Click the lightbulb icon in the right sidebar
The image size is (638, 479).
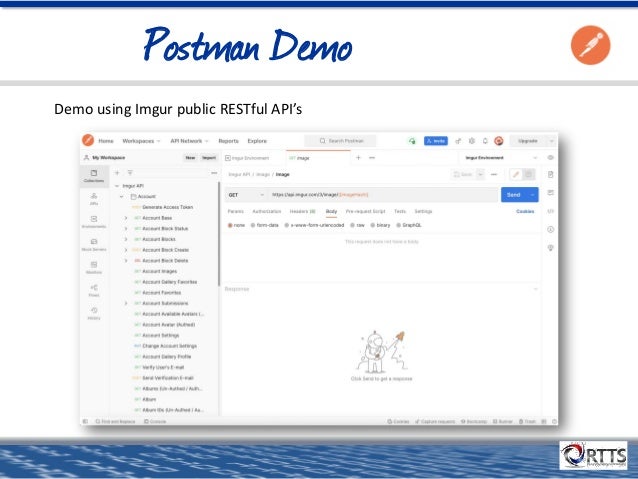(551, 248)
